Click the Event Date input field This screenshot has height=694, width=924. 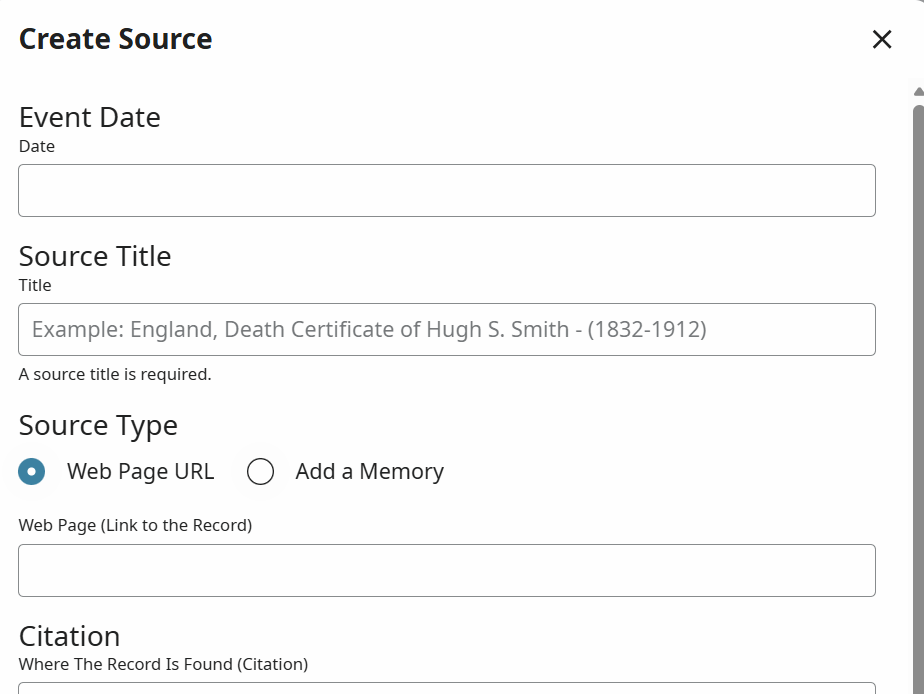[x=447, y=190]
